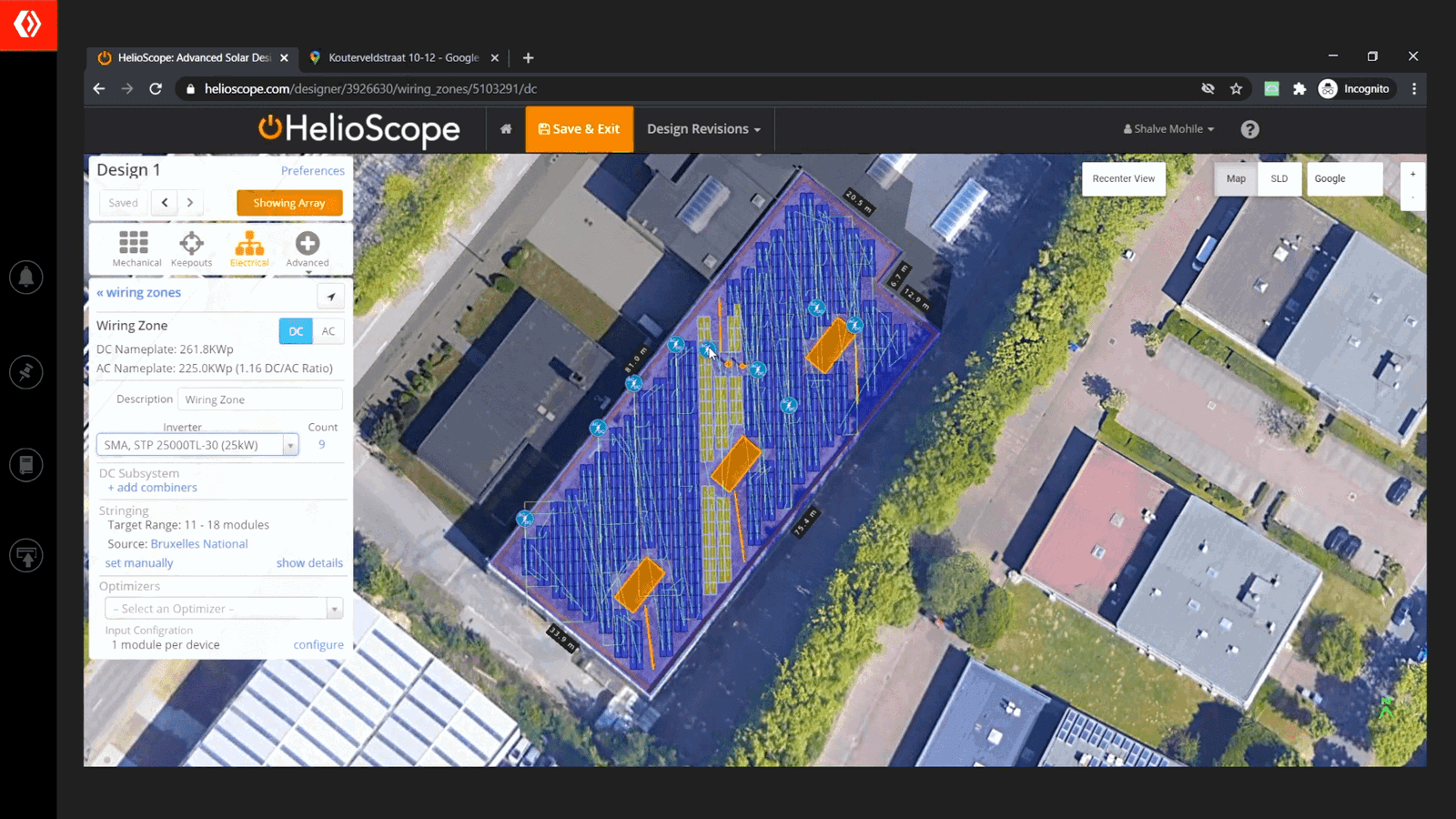Click the second round sidebar icon below bell
The image size is (1456, 819).
pyautogui.click(x=26, y=371)
